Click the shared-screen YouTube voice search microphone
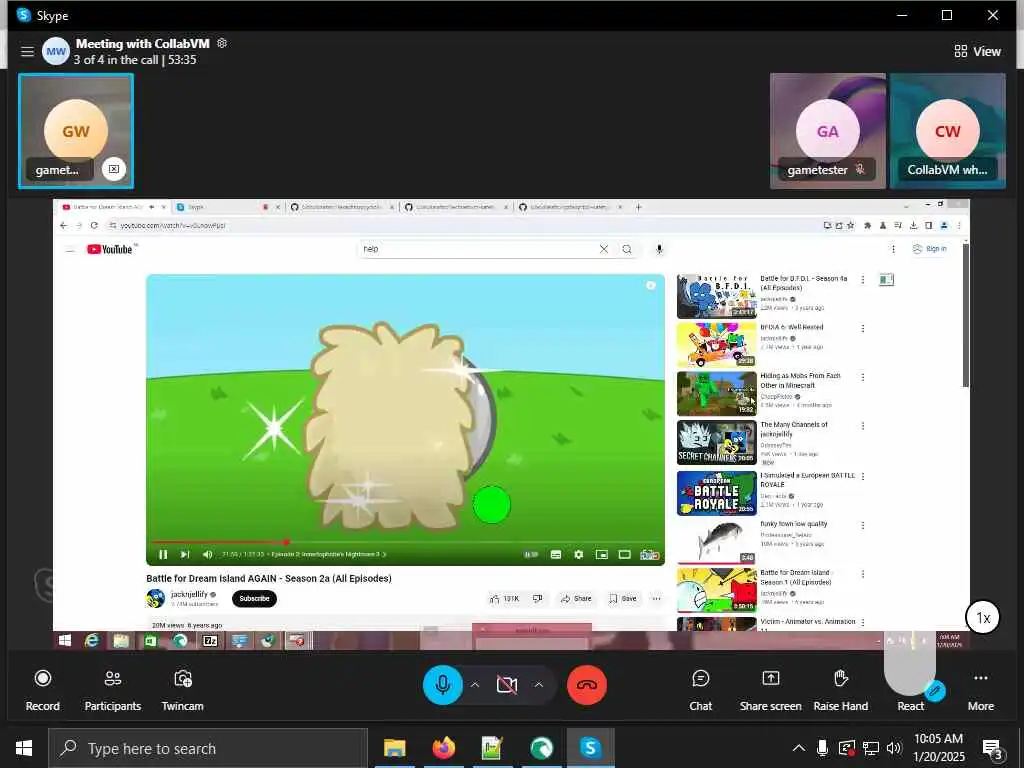The width and height of the screenshot is (1024, 768). click(x=659, y=249)
